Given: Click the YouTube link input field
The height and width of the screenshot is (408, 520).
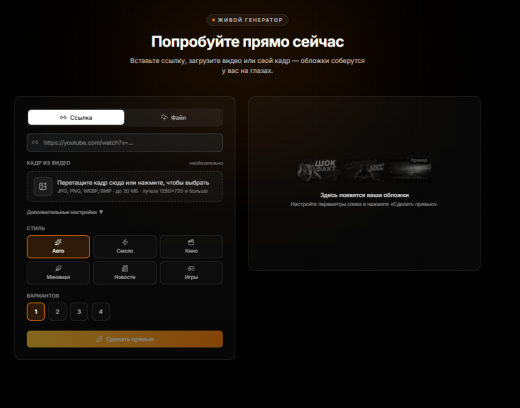Looking at the screenshot, I should (125, 143).
